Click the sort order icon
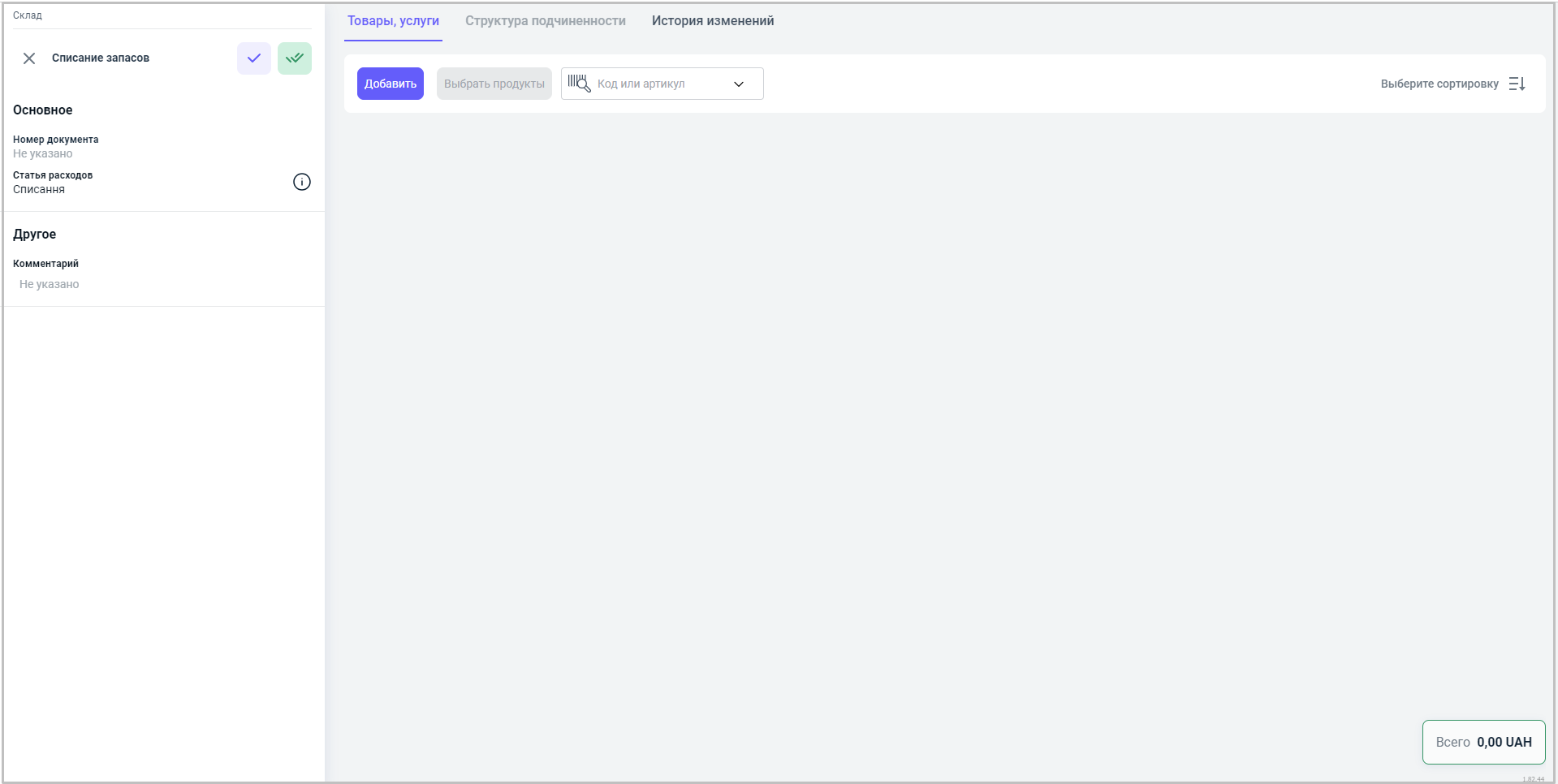Image resolution: width=1558 pixels, height=784 pixels. (1517, 84)
